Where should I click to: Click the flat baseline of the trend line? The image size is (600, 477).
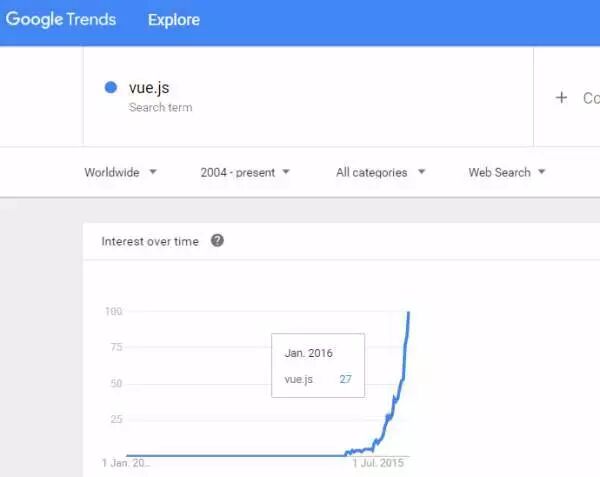[x=235, y=455]
